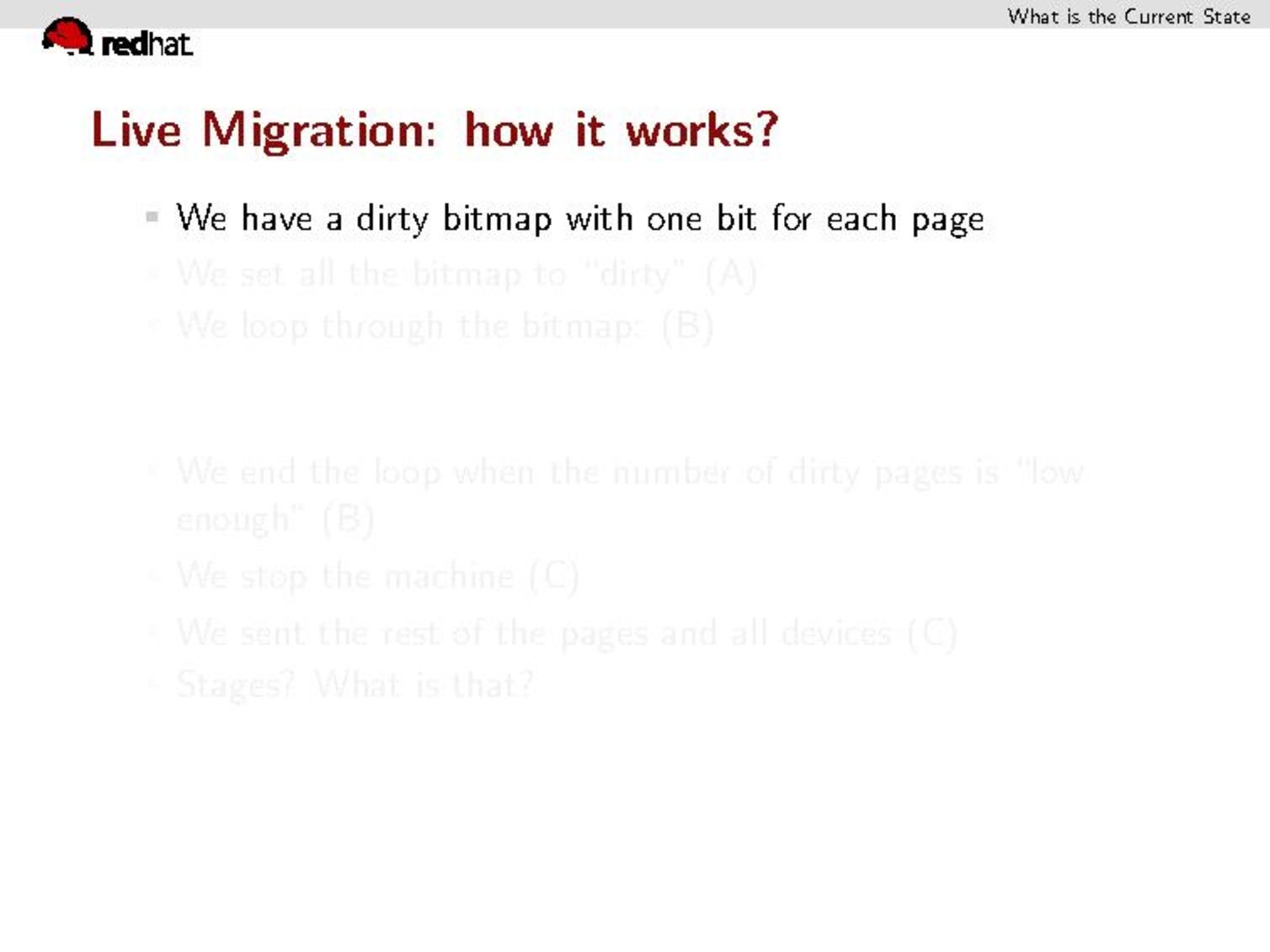Viewport: 1270px width, 952px height.
Task: Click the faded "(A)" stage label
Action: 731,274
